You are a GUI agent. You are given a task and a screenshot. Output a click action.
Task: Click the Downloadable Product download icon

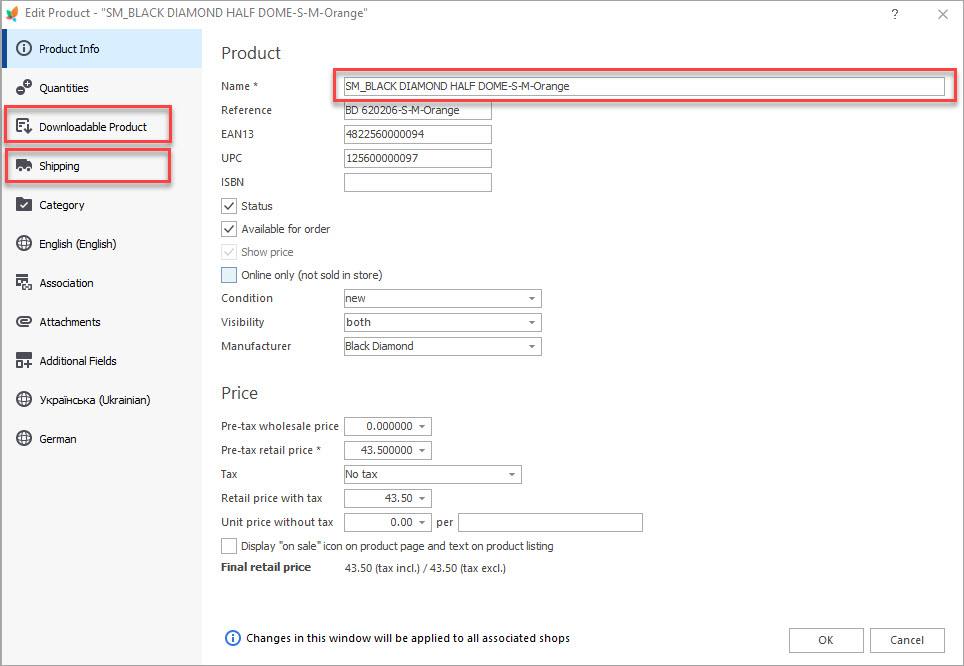click(24, 126)
